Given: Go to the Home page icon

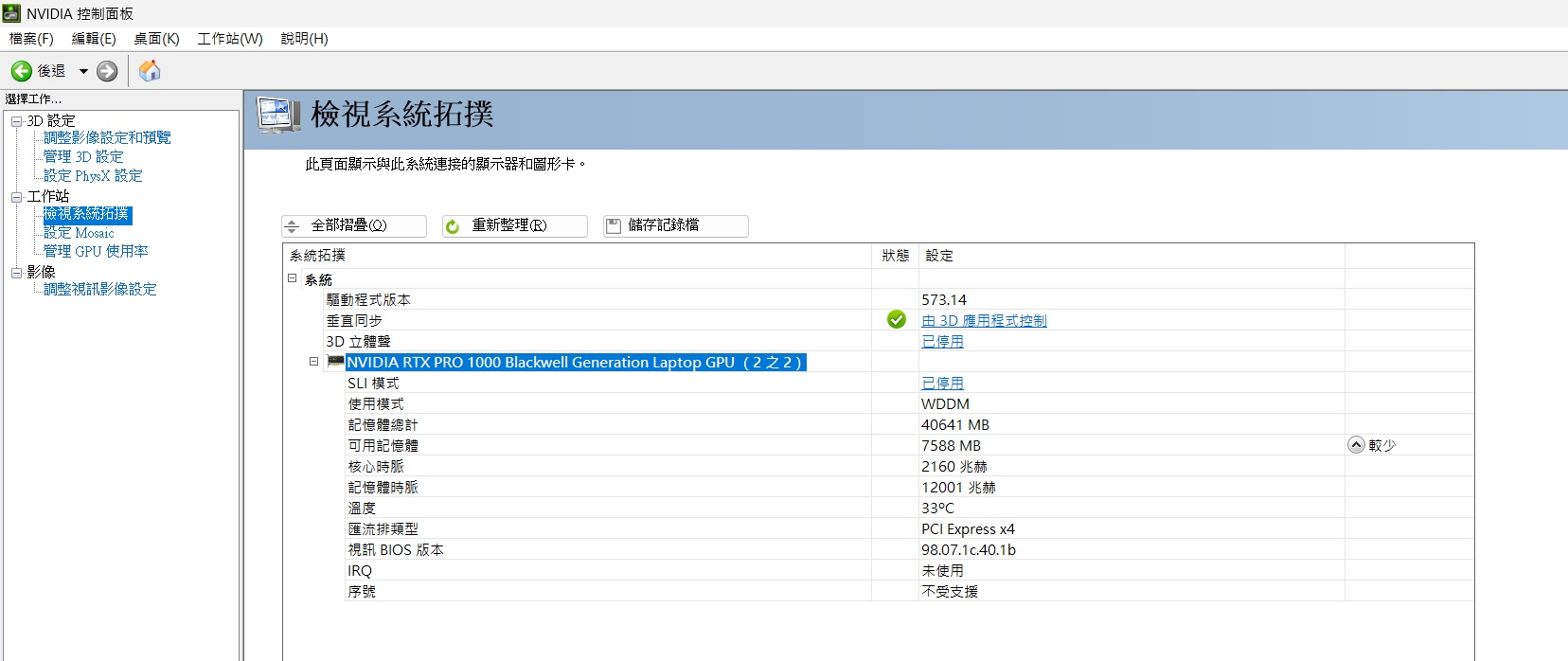Looking at the screenshot, I should 150,71.
